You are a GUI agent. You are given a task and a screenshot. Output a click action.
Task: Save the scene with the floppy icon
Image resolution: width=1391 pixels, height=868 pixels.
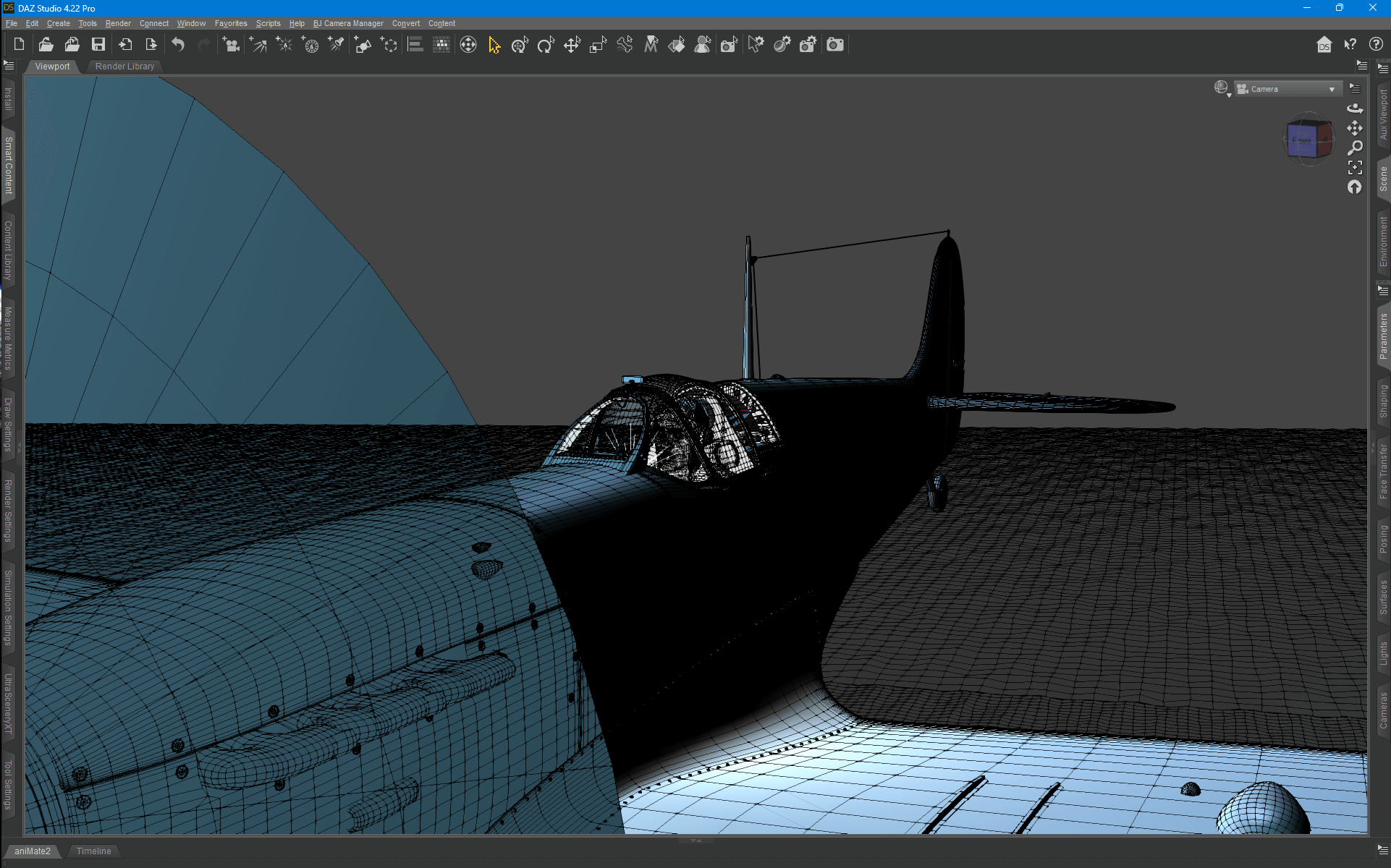98,45
